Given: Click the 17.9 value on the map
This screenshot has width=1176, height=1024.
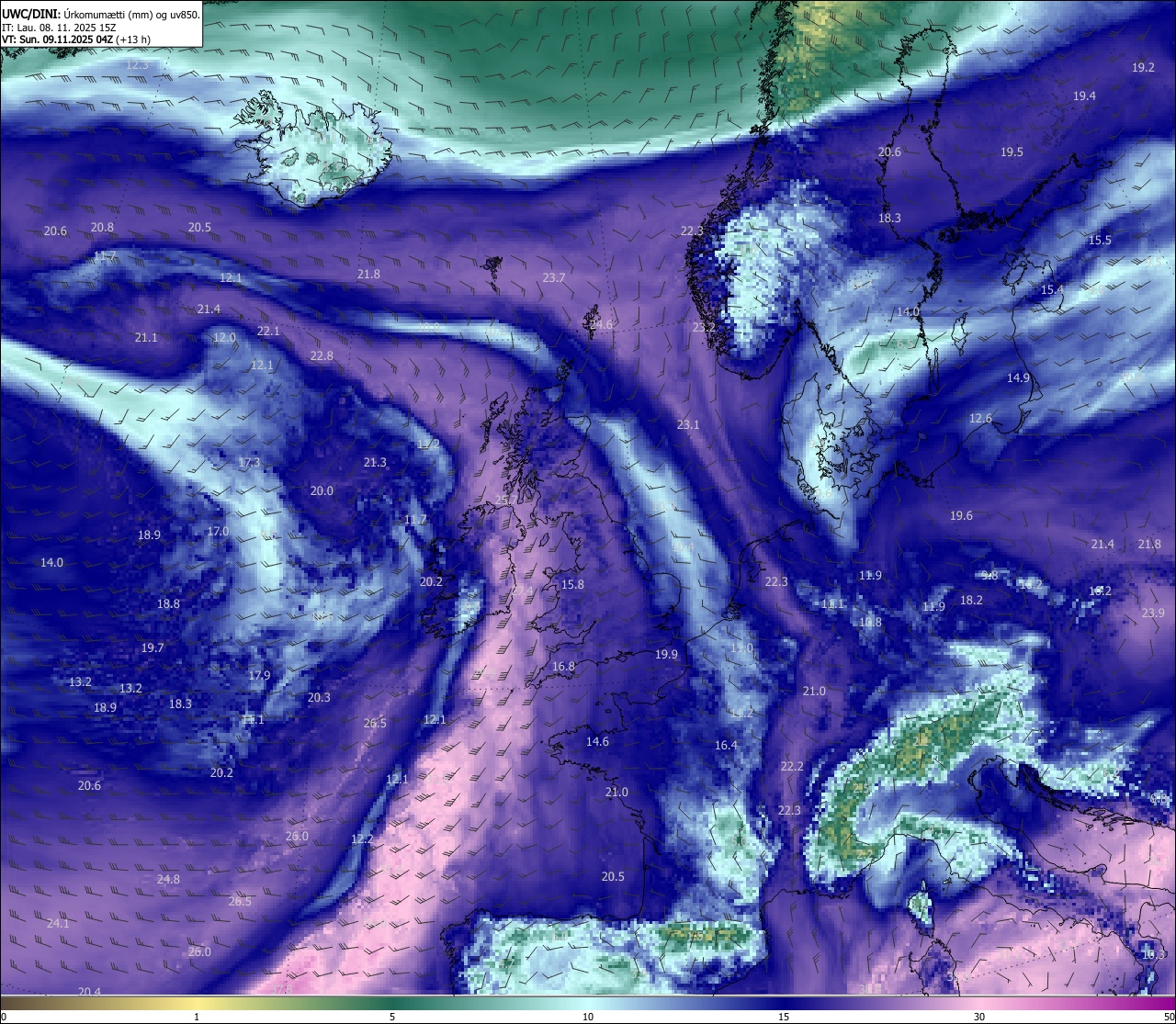Looking at the screenshot, I should (x=259, y=675).
